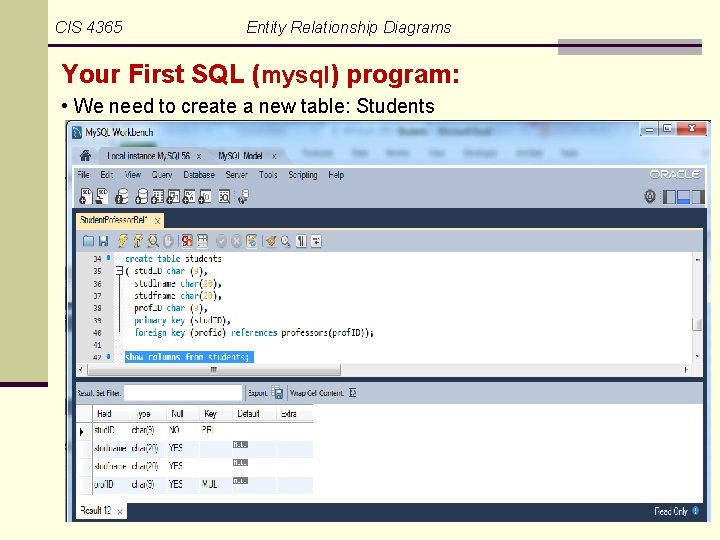Screen dimensions: 720x540
Task: Create a new view icon
Action: click(173, 196)
